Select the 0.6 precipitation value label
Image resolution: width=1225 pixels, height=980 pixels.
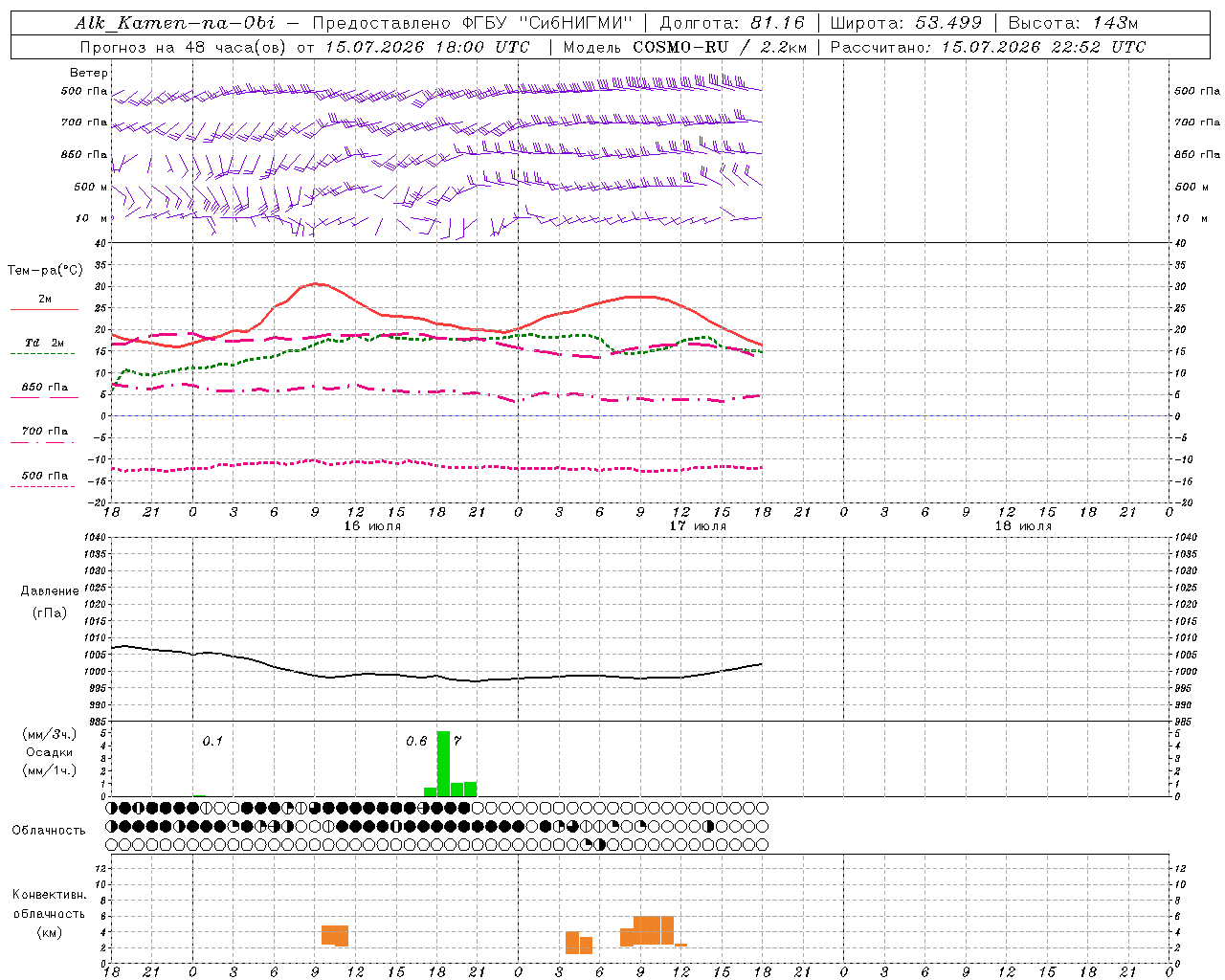(416, 741)
